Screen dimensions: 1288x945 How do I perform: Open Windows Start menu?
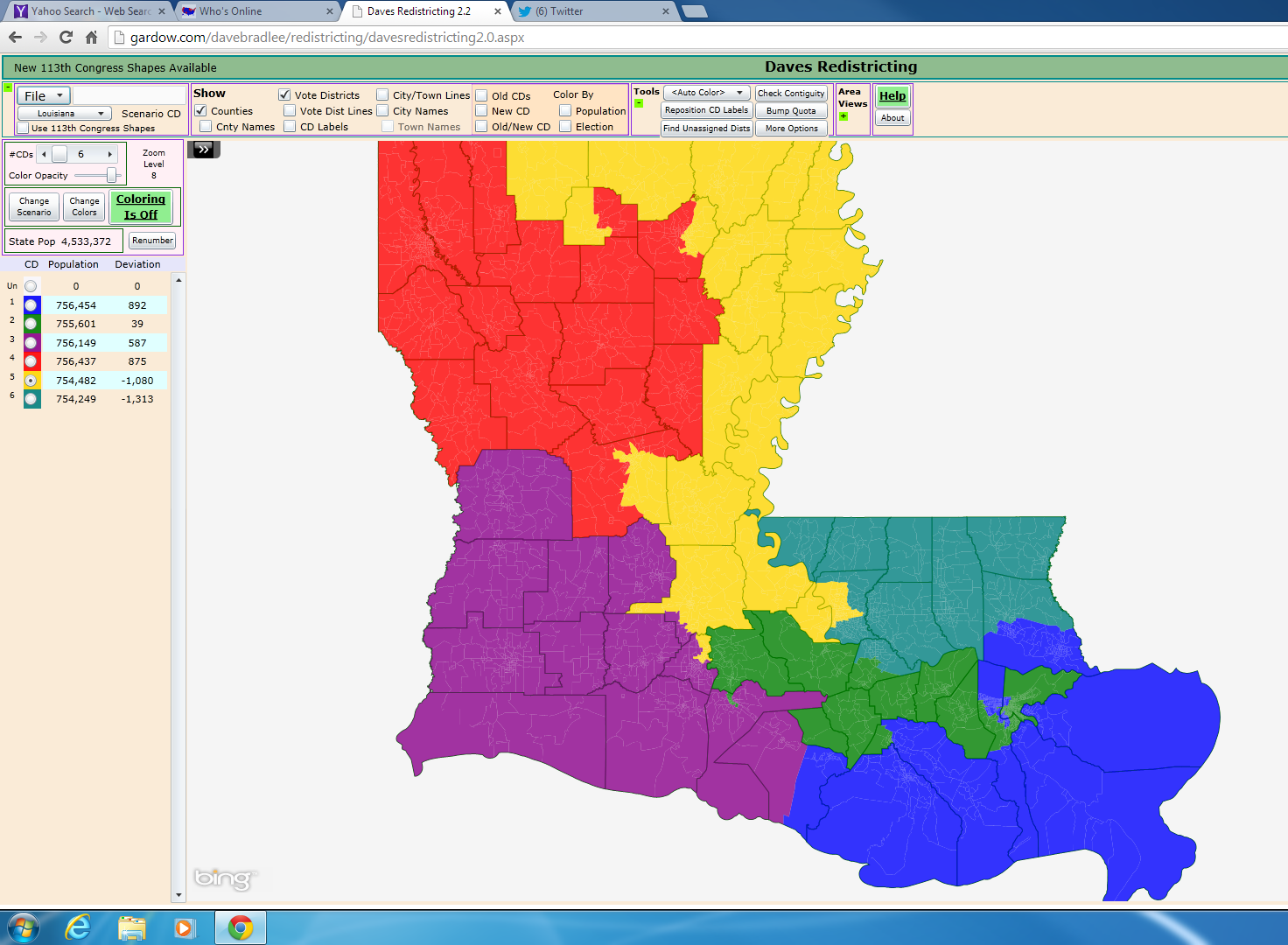pos(23,927)
